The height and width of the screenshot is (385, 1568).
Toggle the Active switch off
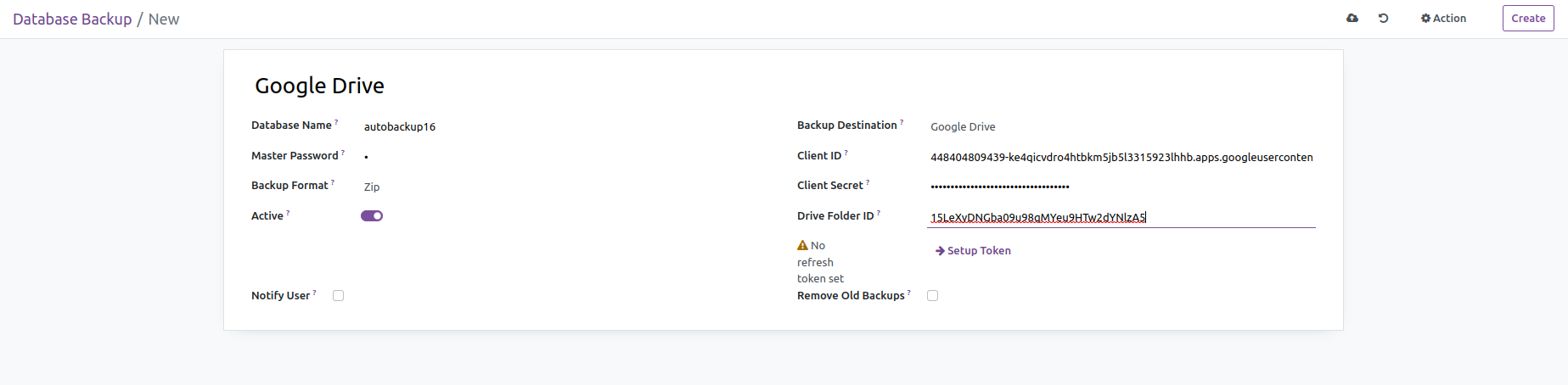(372, 215)
